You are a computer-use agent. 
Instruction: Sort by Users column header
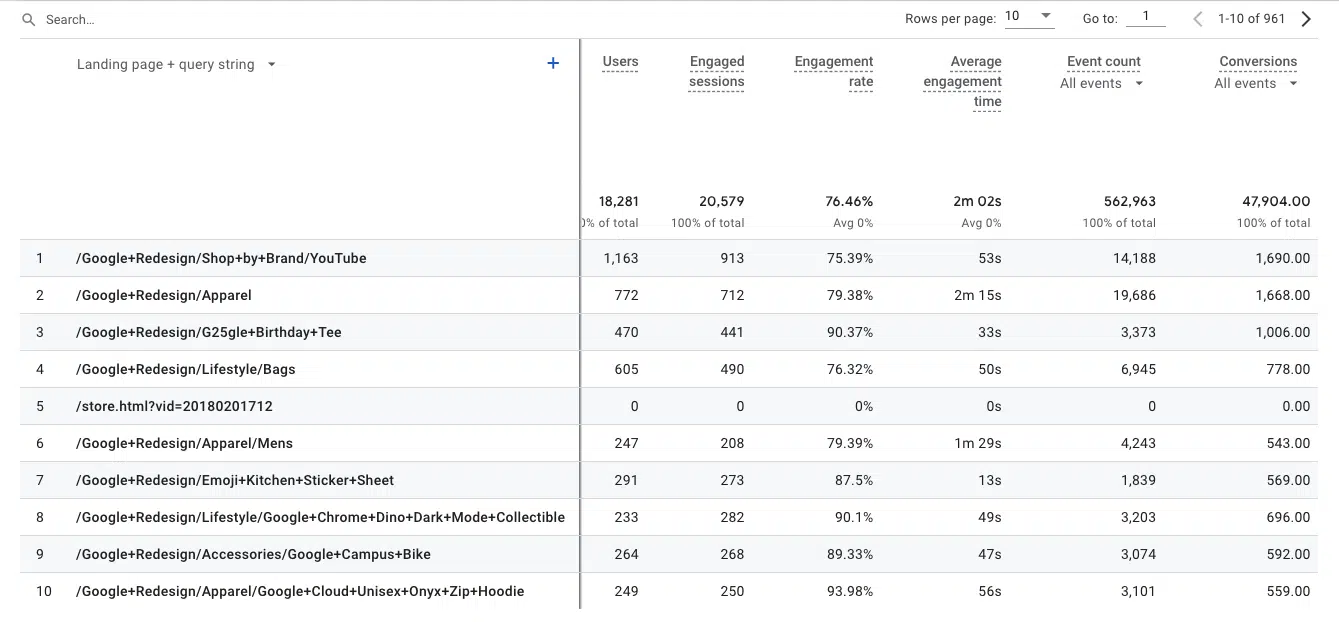coord(620,62)
